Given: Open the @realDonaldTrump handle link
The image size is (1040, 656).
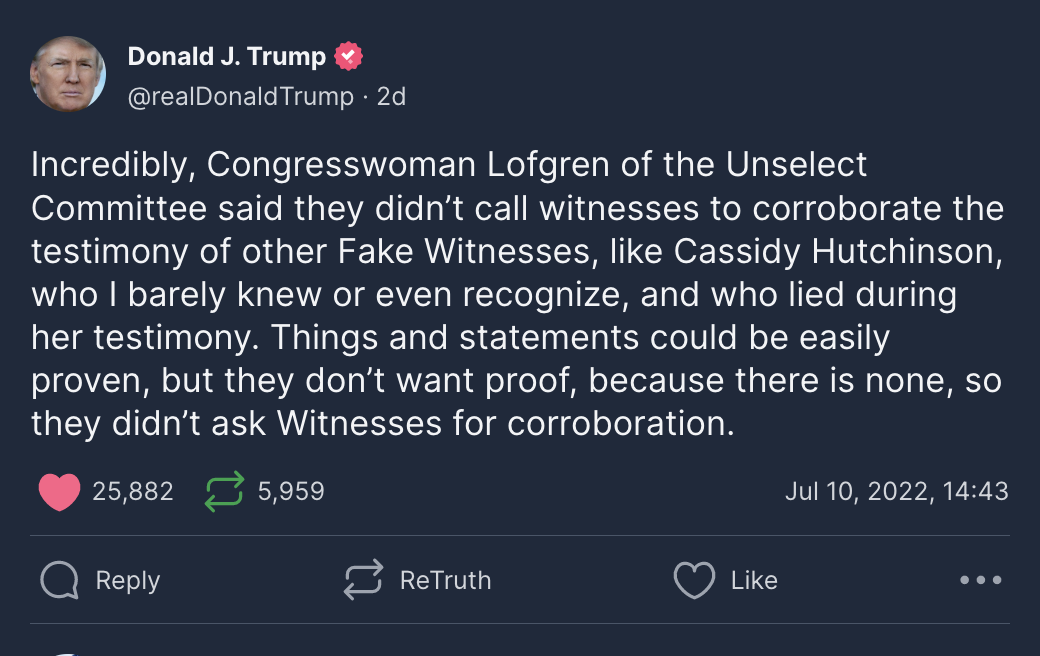Looking at the screenshot, I should (x=240, y=97).
